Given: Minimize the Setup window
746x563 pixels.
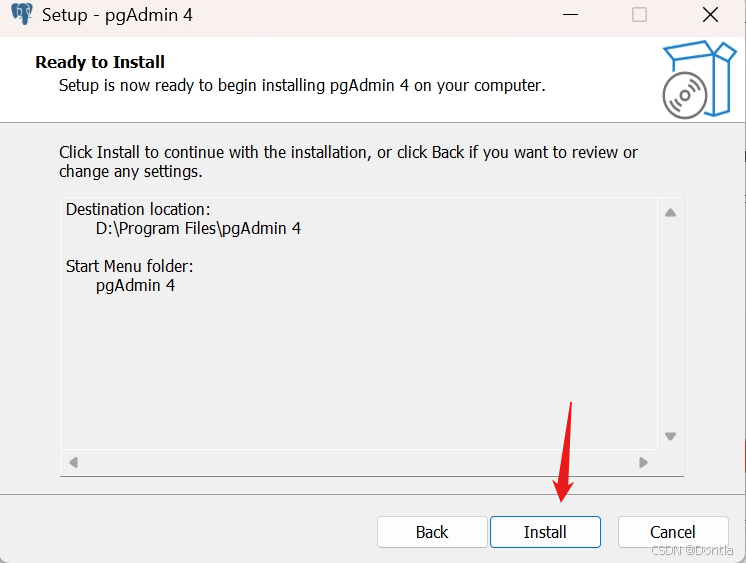Looking at the screenshot, I should tap(570, 15).
